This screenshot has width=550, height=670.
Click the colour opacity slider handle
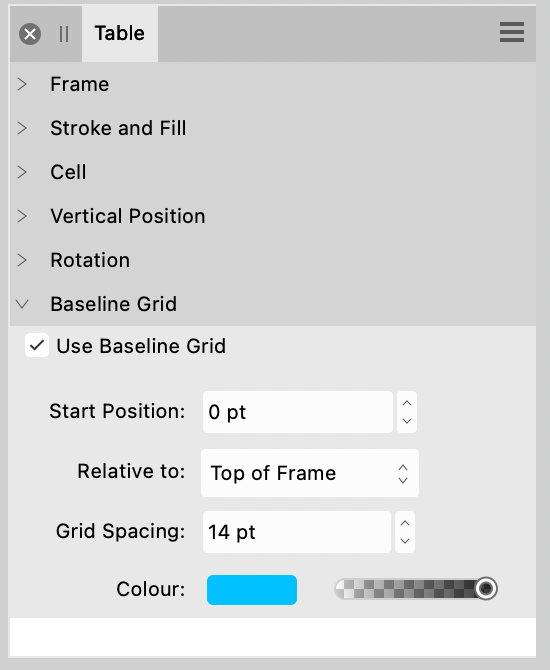pyautogui.click(x=486, y=588)
